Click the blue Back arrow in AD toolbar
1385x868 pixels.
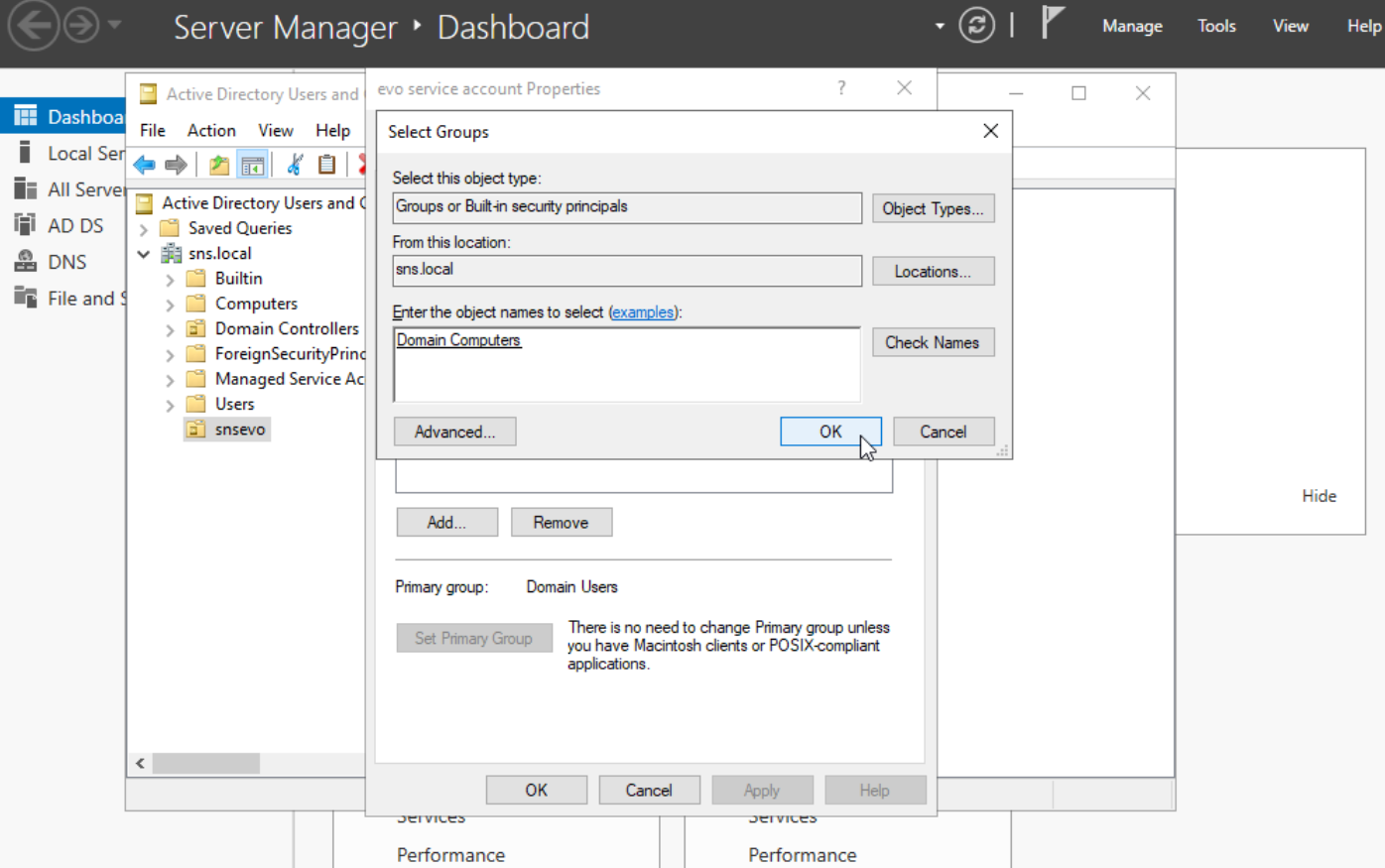pos(145,165)
